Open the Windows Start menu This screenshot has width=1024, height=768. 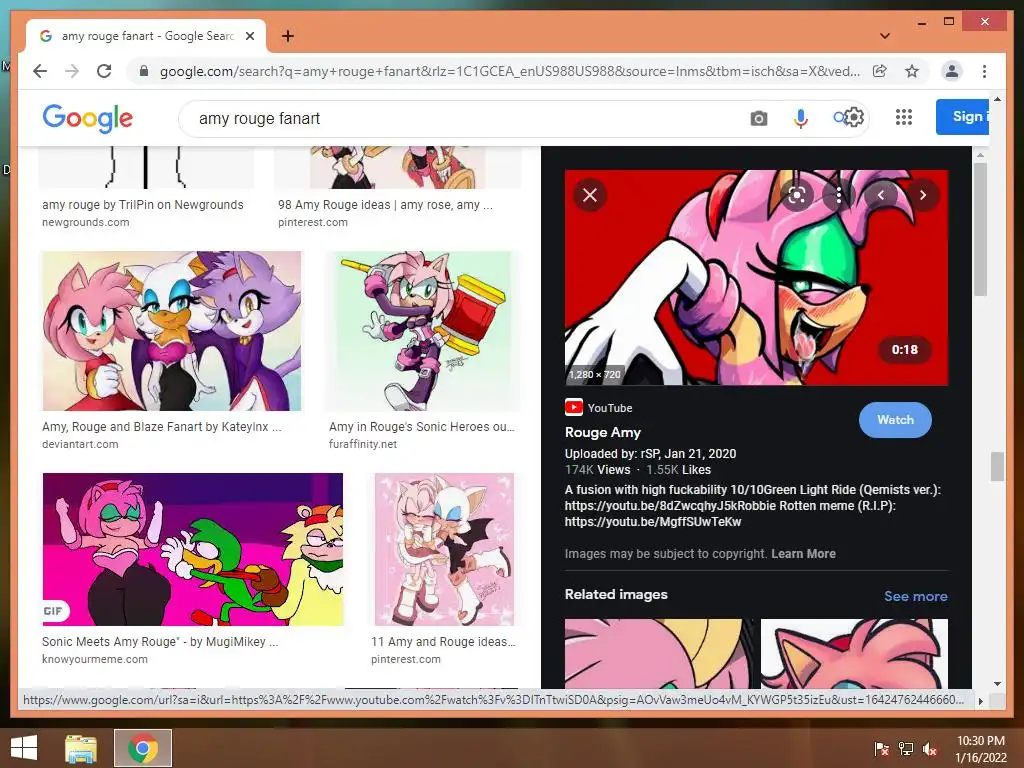[24, 748]
